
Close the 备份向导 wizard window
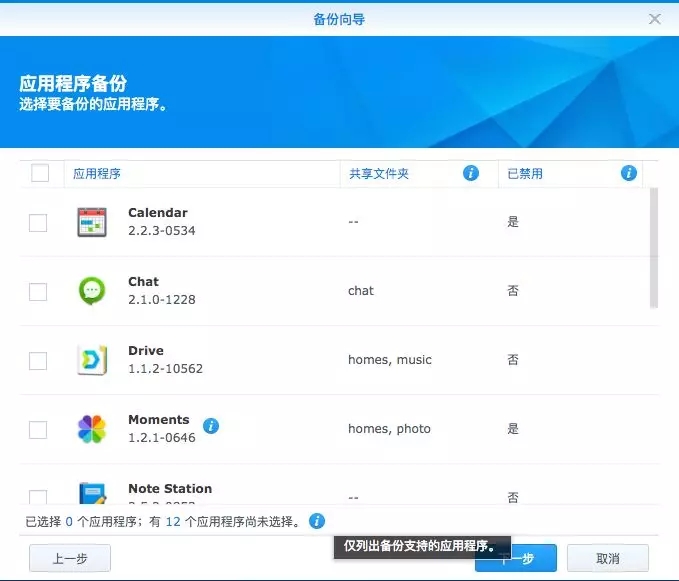coord(655,19)
